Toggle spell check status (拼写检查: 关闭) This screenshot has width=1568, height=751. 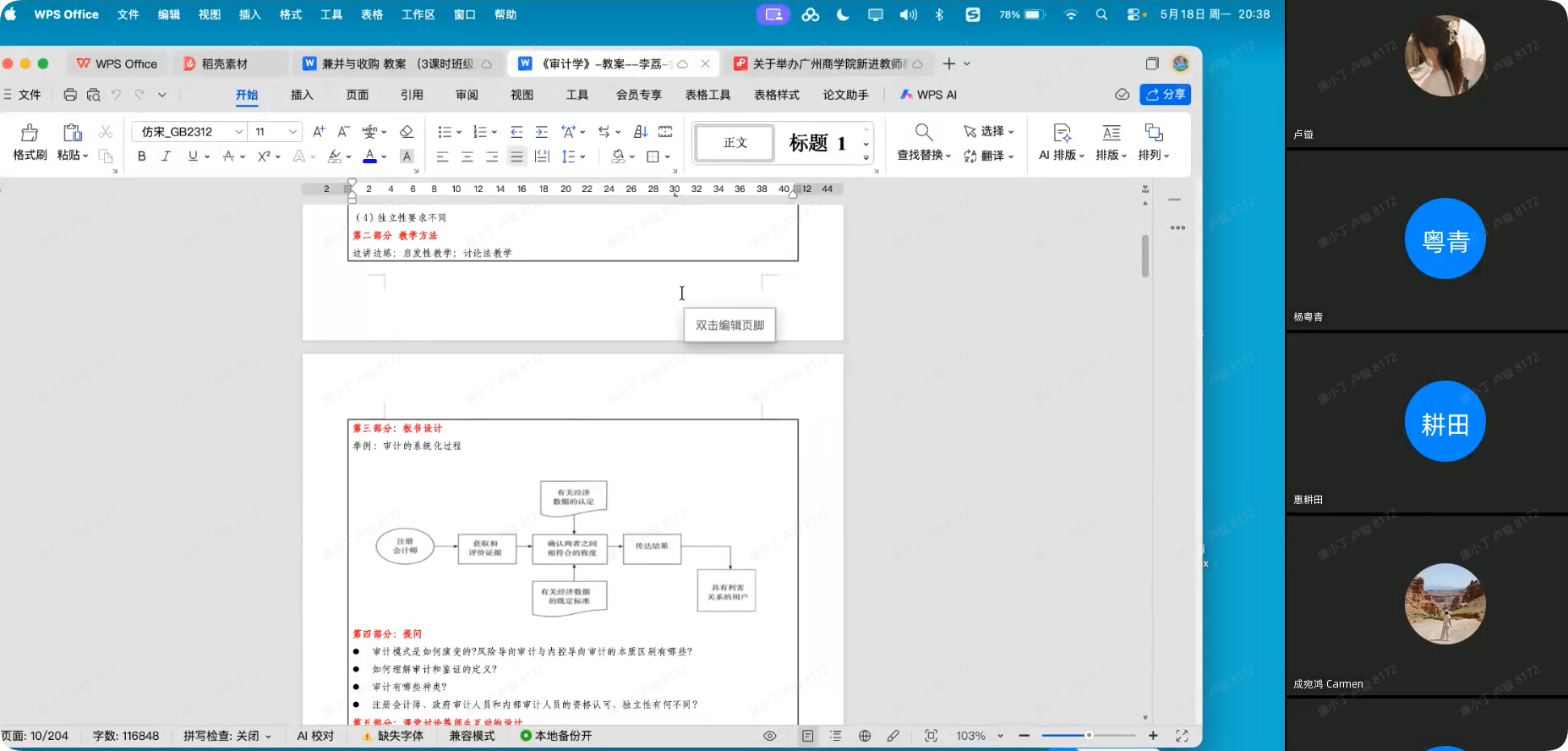(x=227, y=736)
